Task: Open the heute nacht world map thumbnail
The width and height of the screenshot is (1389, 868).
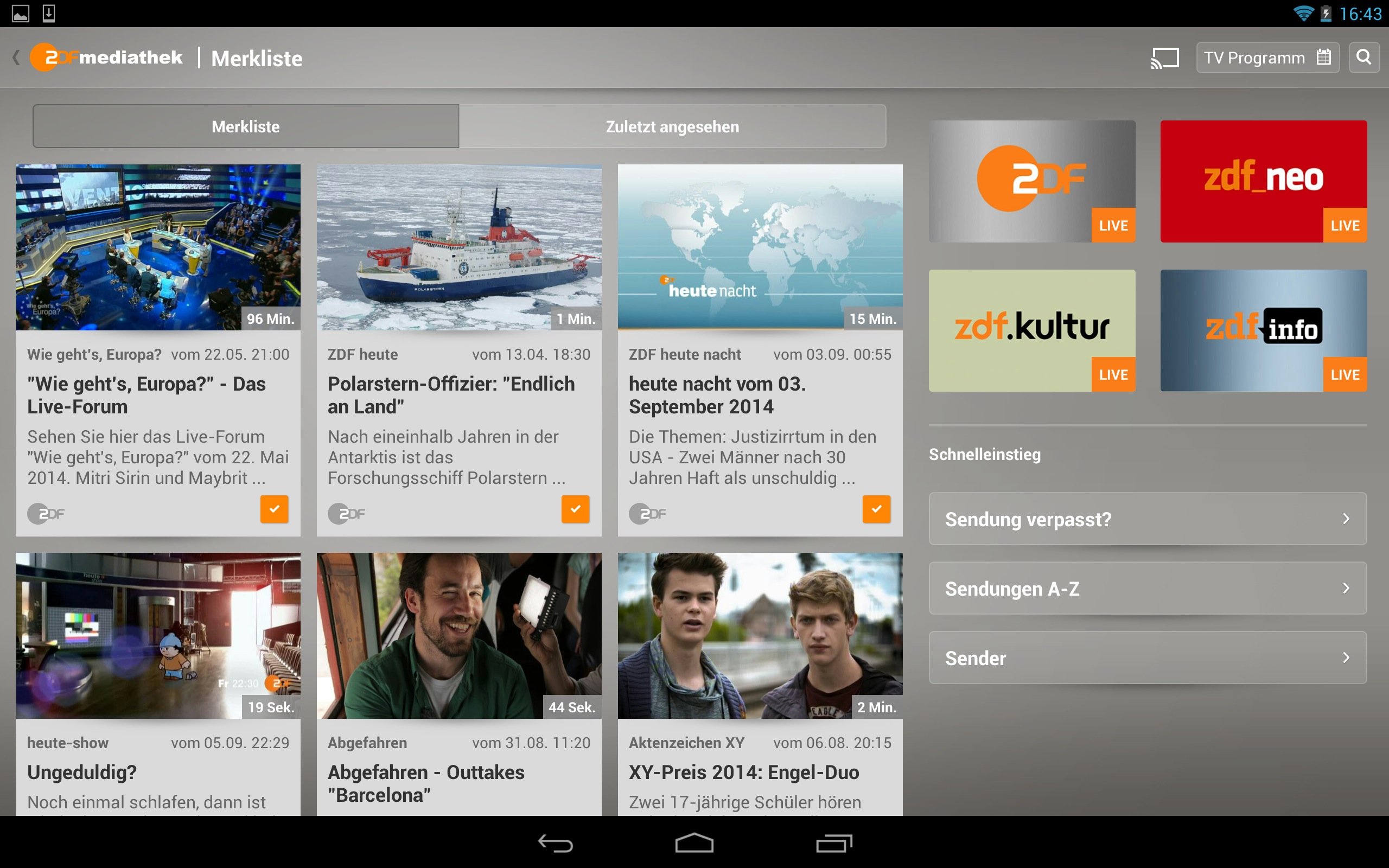Action: (760, 247)
